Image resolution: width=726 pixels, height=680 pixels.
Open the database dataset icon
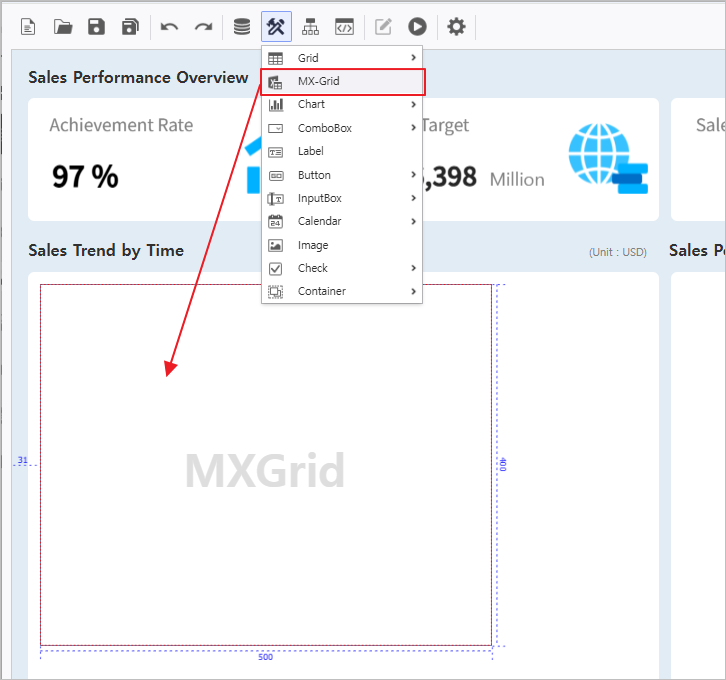(242, 27)
